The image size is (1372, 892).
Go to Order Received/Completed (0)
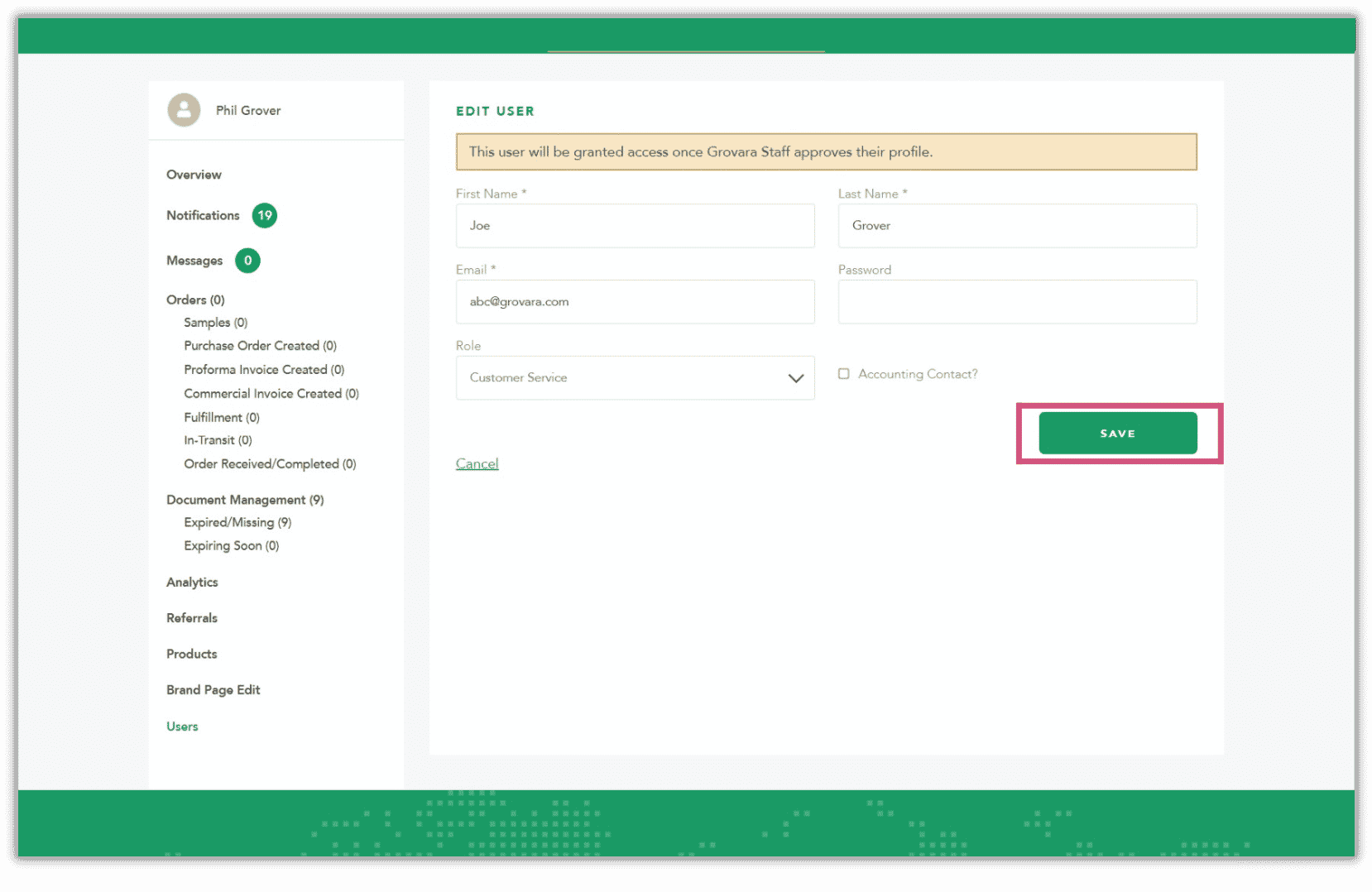(x=270, y=464)
